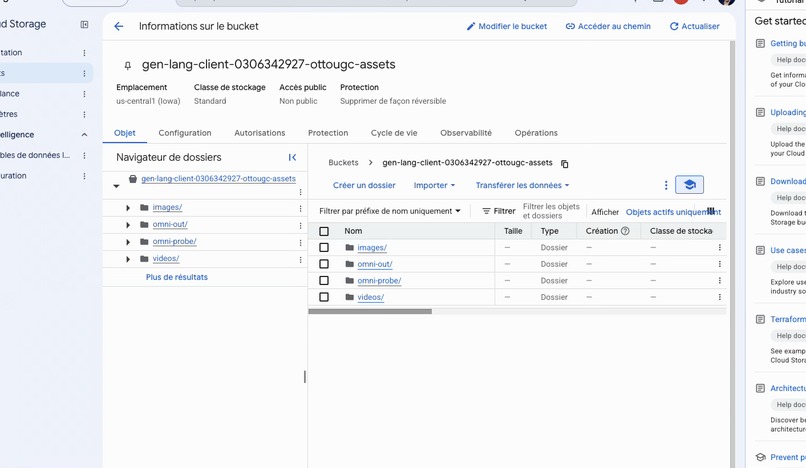Collapse the Intelligence sidebar section
806x468 pixels.
84,135
